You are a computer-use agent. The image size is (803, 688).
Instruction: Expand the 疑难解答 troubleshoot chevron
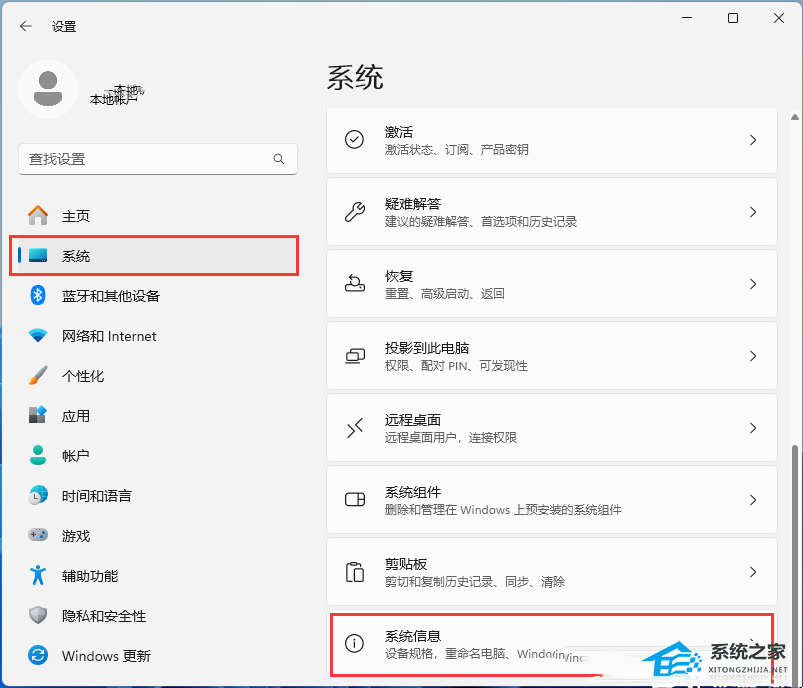(753, 212)
